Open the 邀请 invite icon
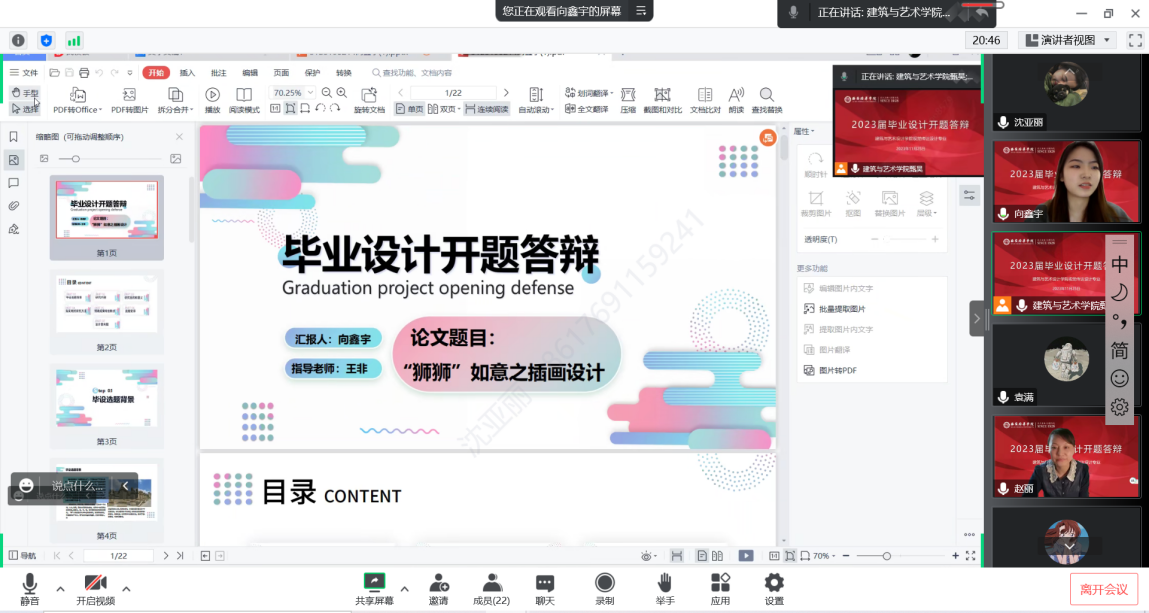1149x613 pixels. [438, 582]
